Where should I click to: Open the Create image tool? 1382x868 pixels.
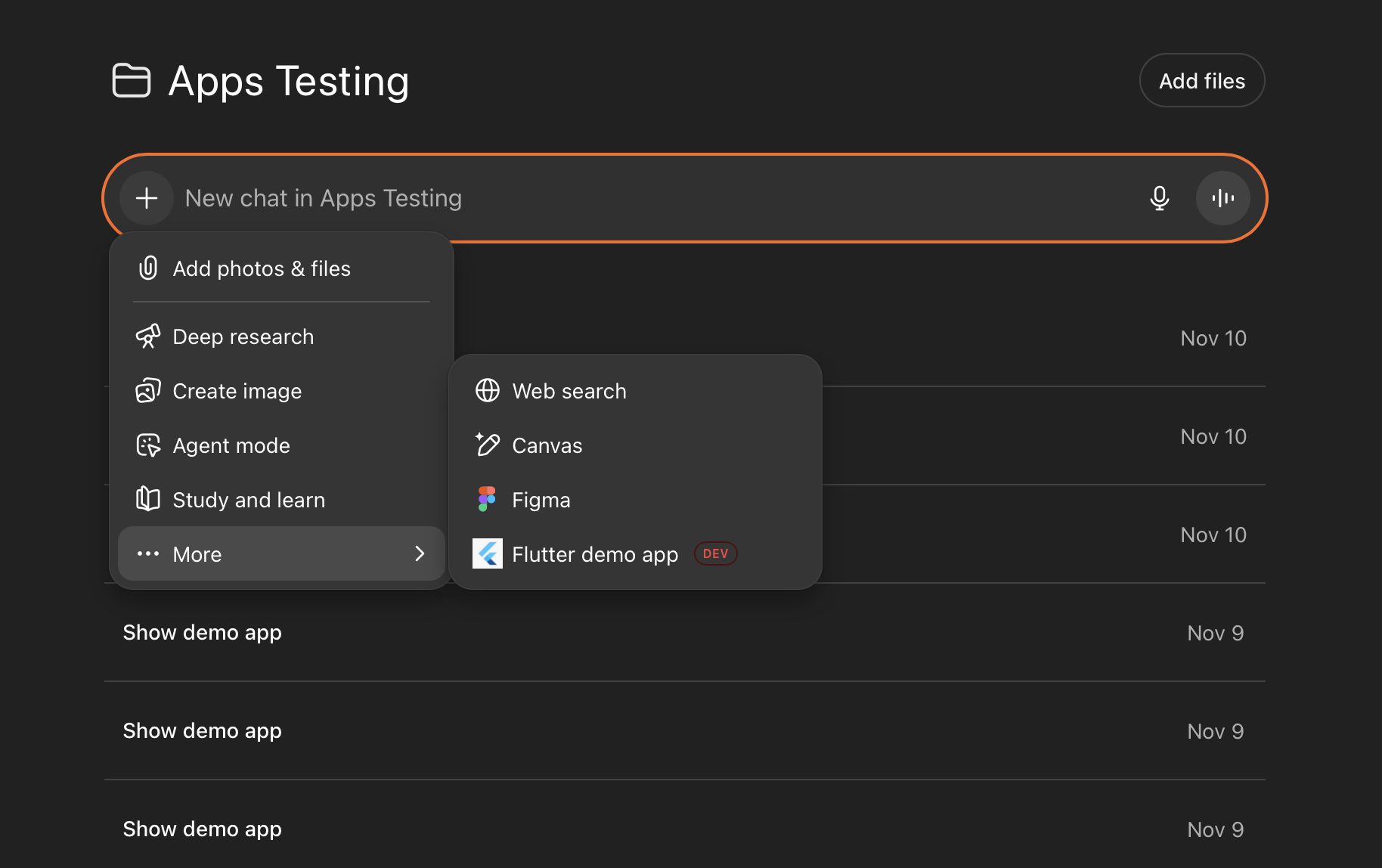(237, 391)
